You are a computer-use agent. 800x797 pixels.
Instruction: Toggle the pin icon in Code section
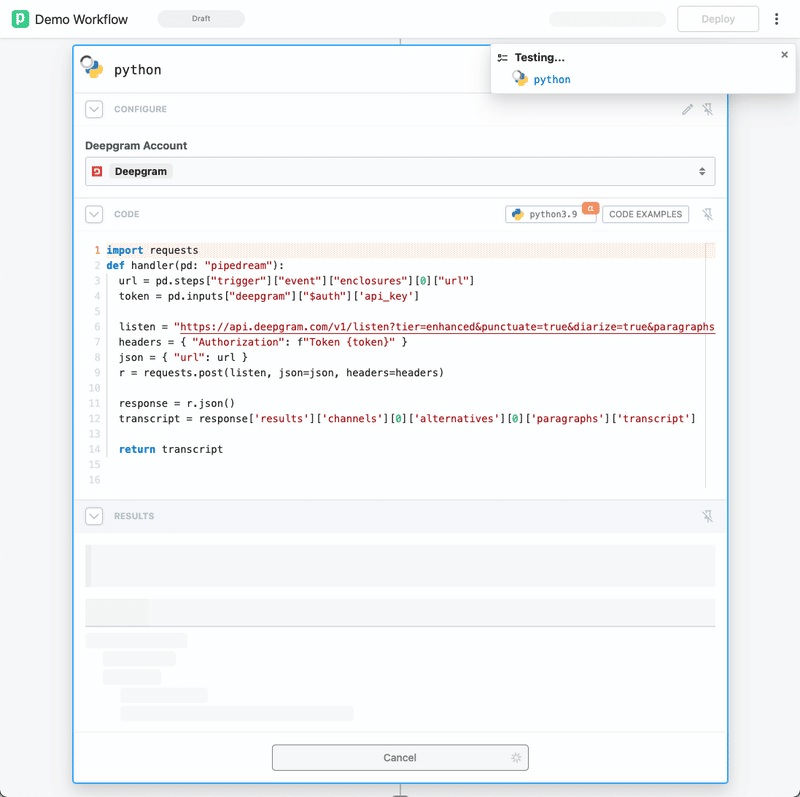pyautogui.click(x=707, y=214)
